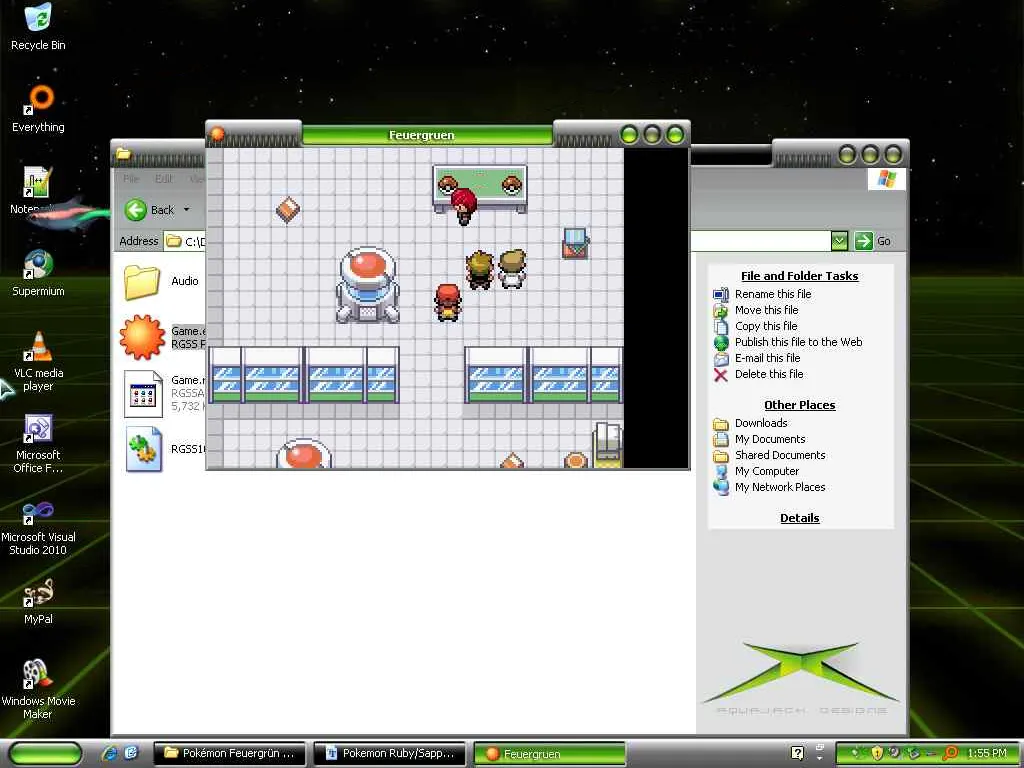Select the Game.rgssad archive file icon
1024x768 pixels.
pyautogui.click(x=143, y=393)
